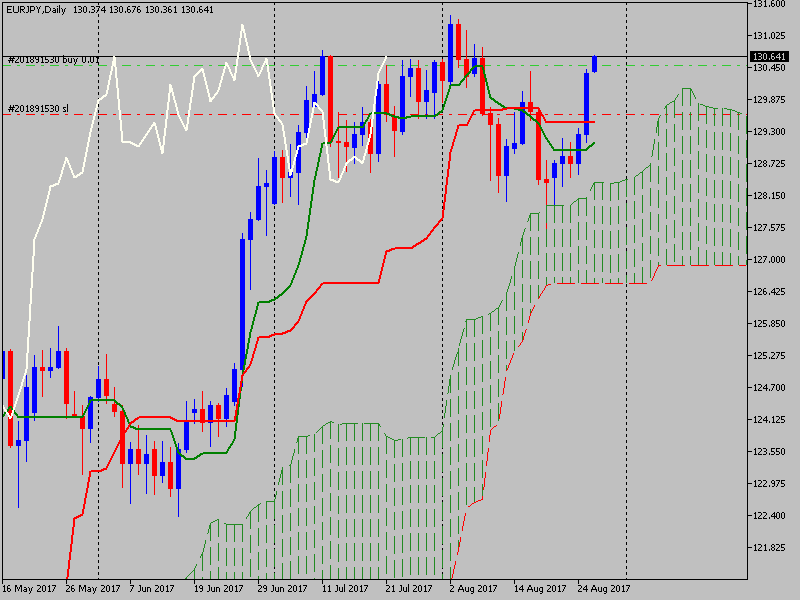The height and width of the screenshot is (600, 800).
Task: Click the 125.850 price scale label
Action: pyautogui.click(x=769, y=324)
